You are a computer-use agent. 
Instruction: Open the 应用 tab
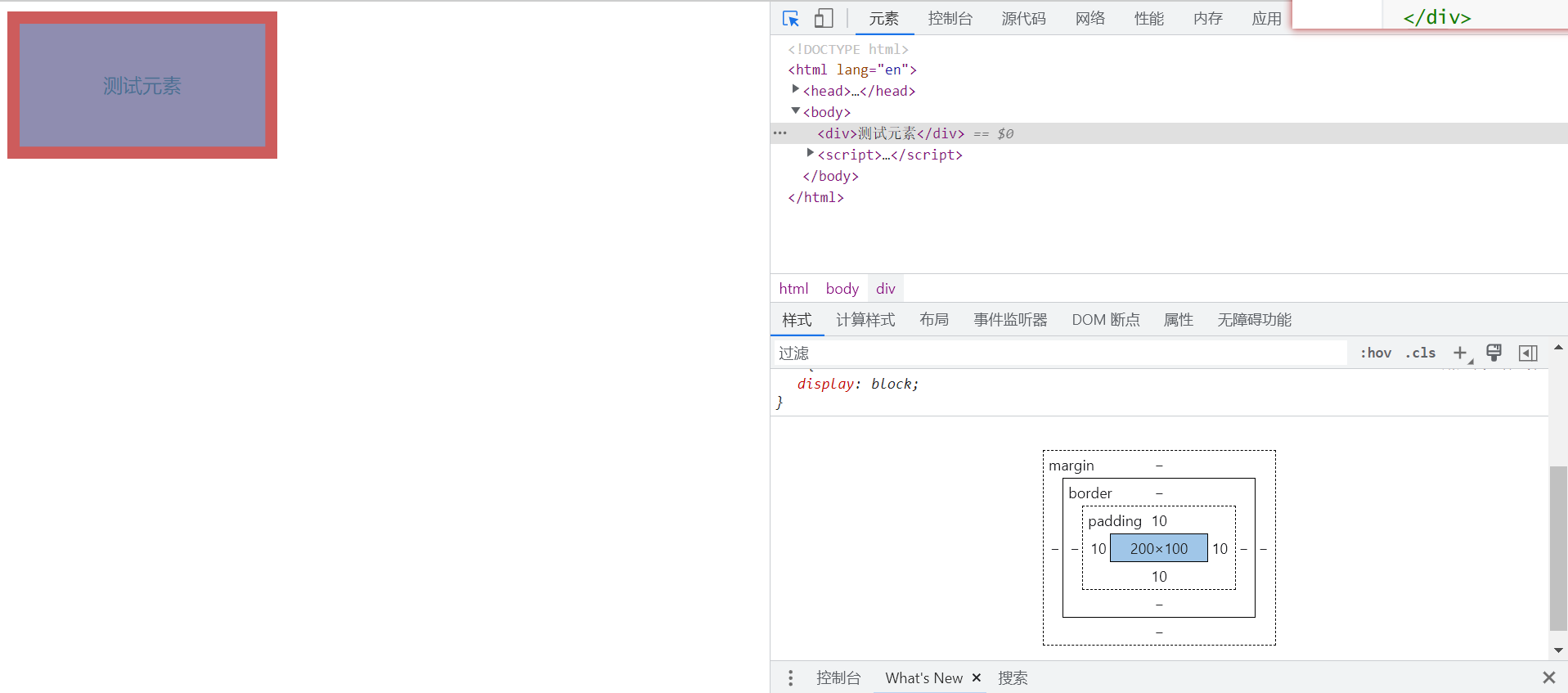pyautogui.click(x=1266, y=18)
